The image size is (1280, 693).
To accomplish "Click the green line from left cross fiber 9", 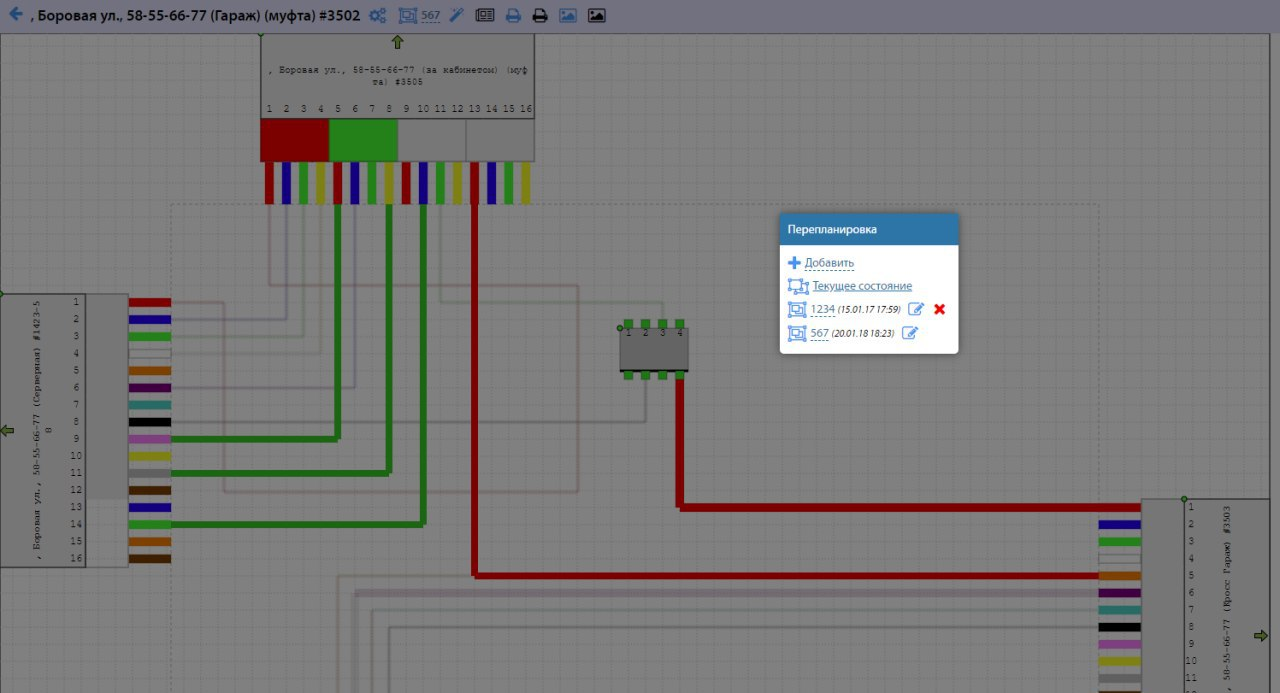I will coord(255,439).
